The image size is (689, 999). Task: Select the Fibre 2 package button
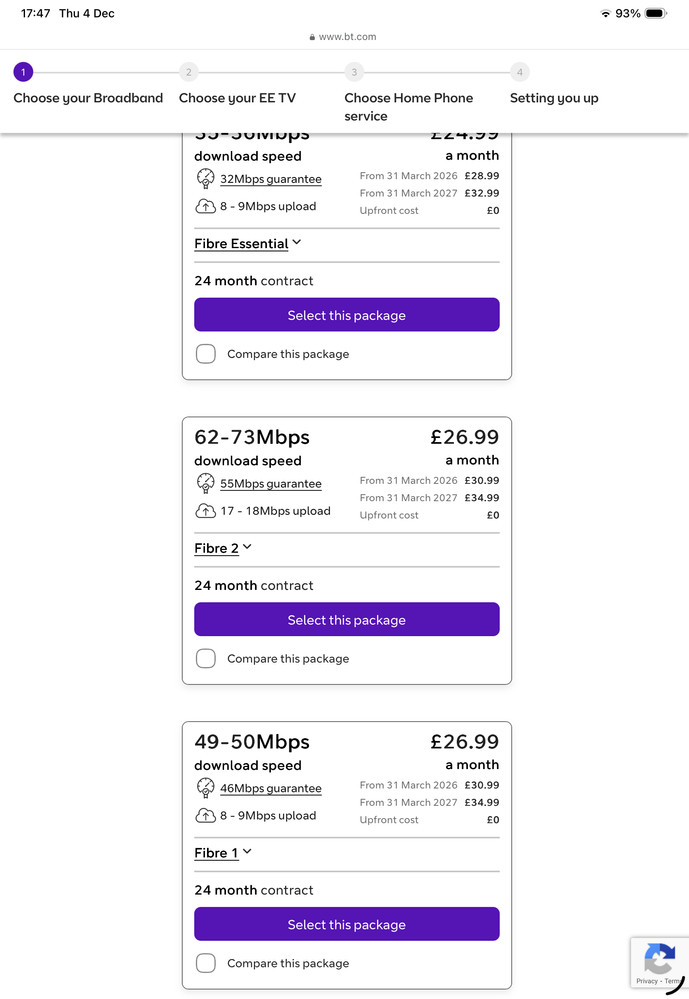coord(347,620)
